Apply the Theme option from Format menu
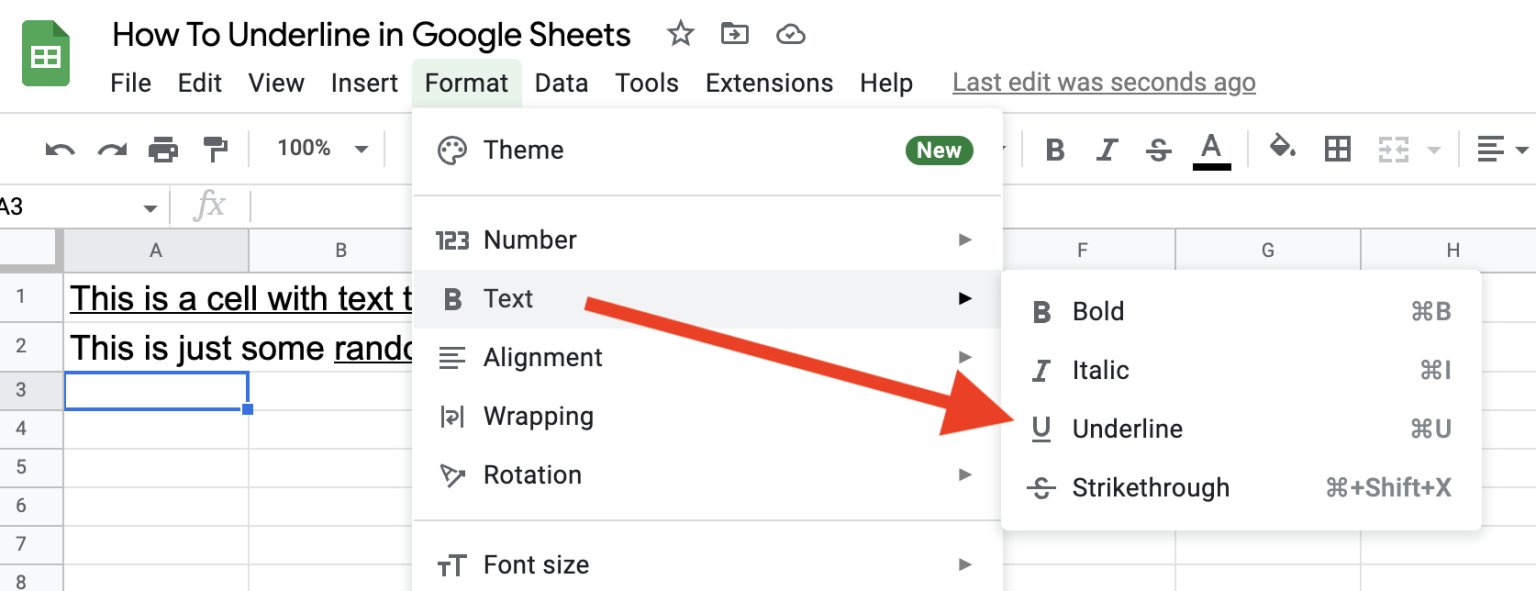The width and height of the screenshot is (1536, 591). click(x=523, y=149)
